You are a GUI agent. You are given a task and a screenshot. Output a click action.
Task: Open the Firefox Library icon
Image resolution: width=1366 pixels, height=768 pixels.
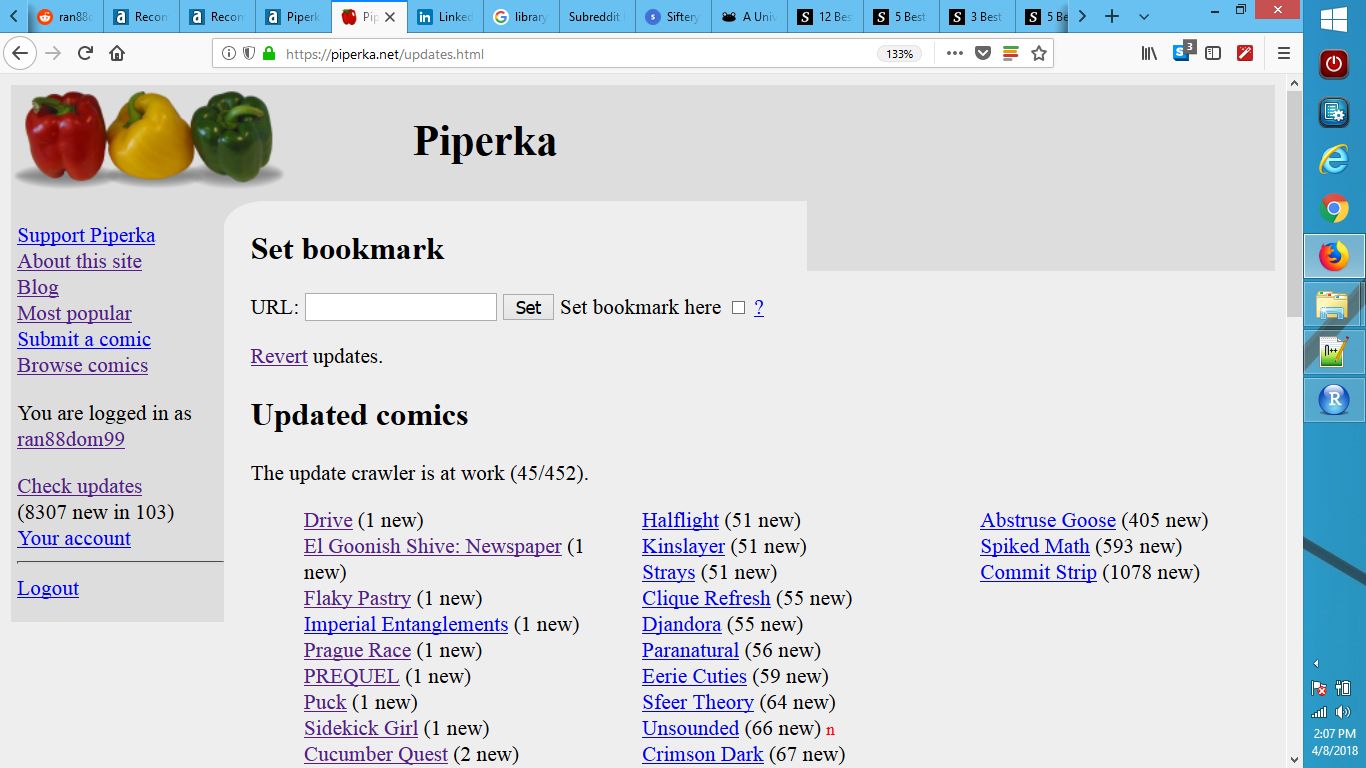coord(1149,53)
